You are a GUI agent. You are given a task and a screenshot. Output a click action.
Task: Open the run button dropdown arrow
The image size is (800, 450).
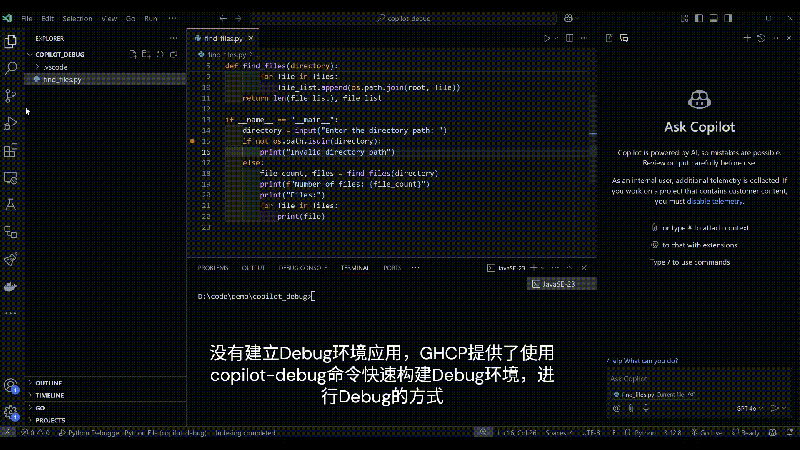[x=556, y=38]
